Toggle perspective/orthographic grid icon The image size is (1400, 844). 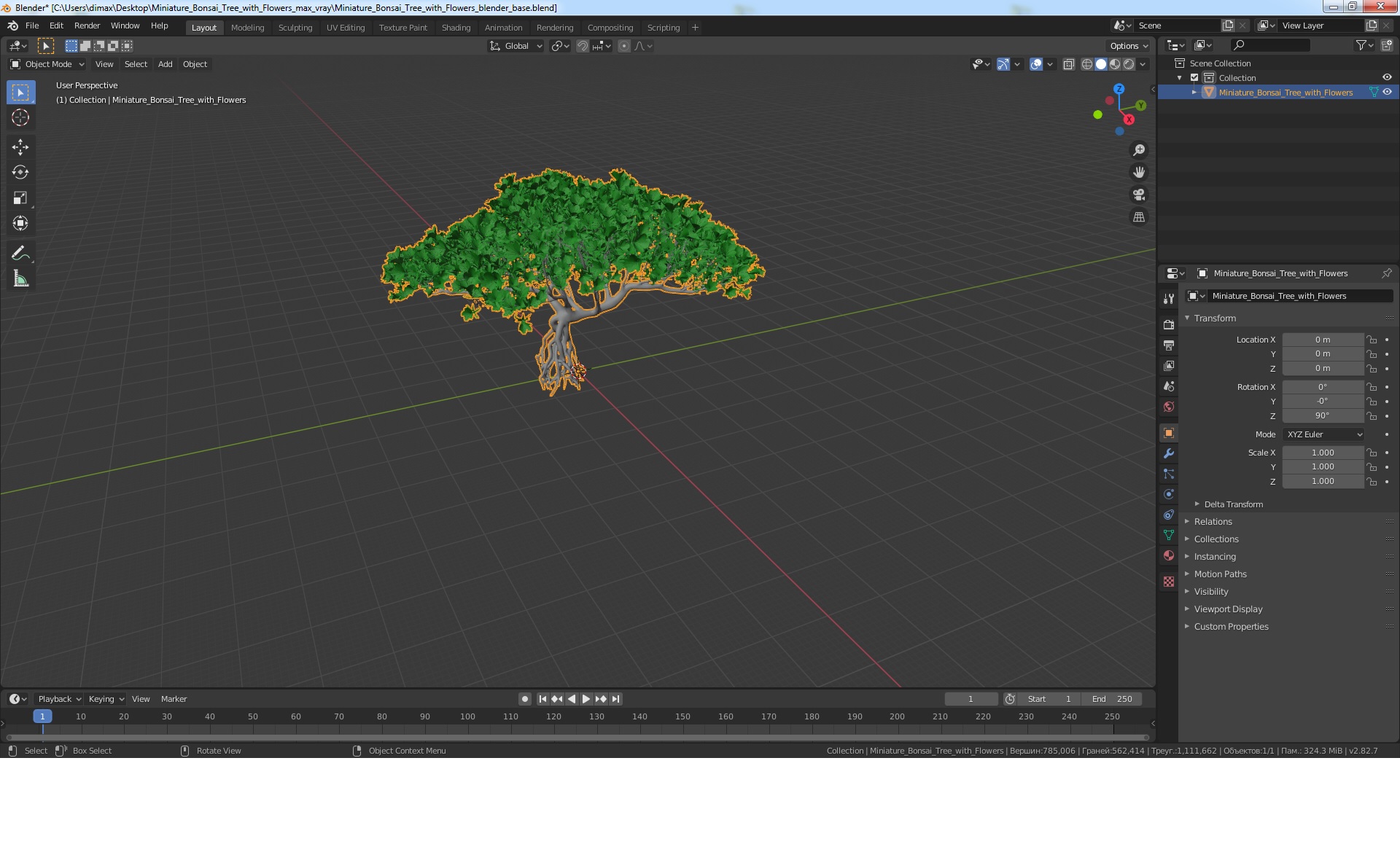tap(1139, 217)
